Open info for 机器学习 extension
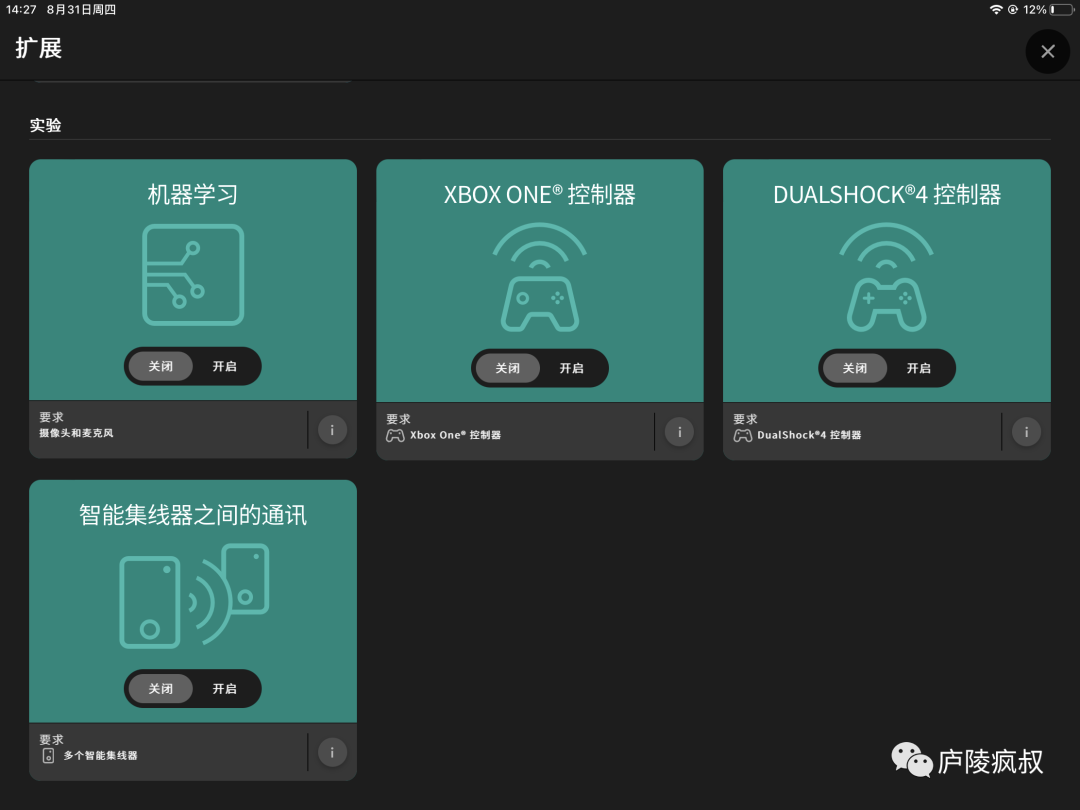This screenshot has height=810, width=1080. coord(332,430)
